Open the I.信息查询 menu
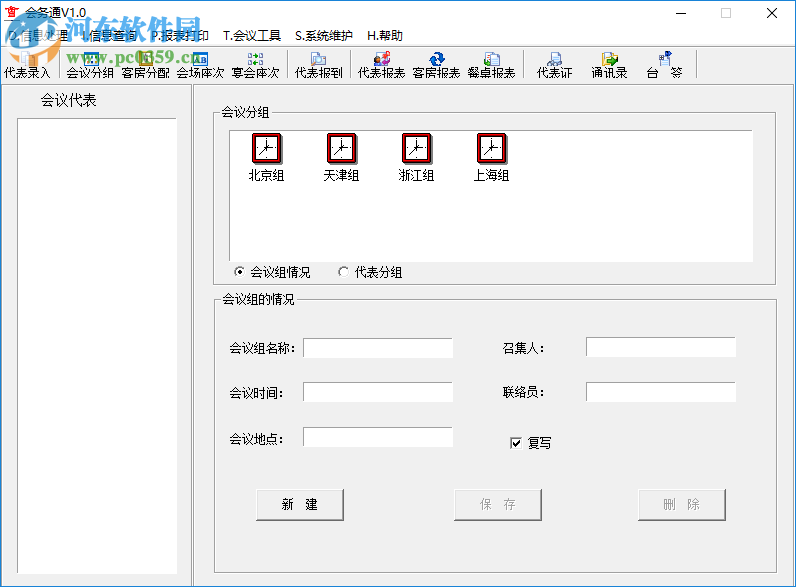Viewport: 796px width, 587px height. click(109, 36)
